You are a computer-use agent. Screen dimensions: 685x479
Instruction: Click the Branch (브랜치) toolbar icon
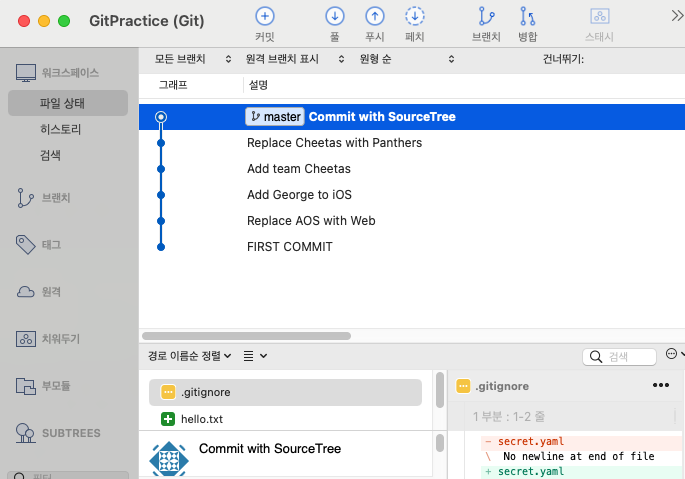486,16
